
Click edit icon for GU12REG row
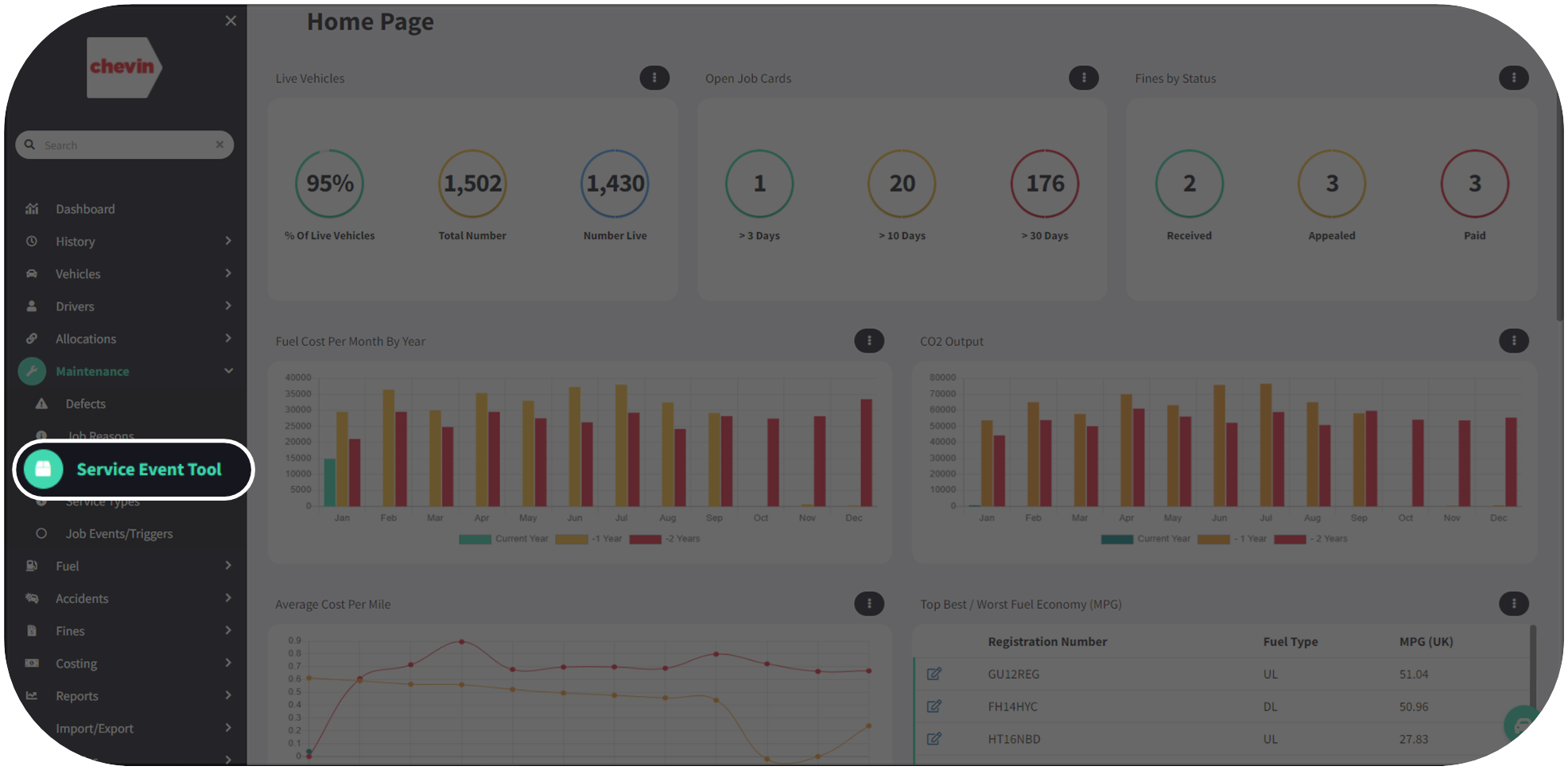pyautogui.click(x=934, y=674)
